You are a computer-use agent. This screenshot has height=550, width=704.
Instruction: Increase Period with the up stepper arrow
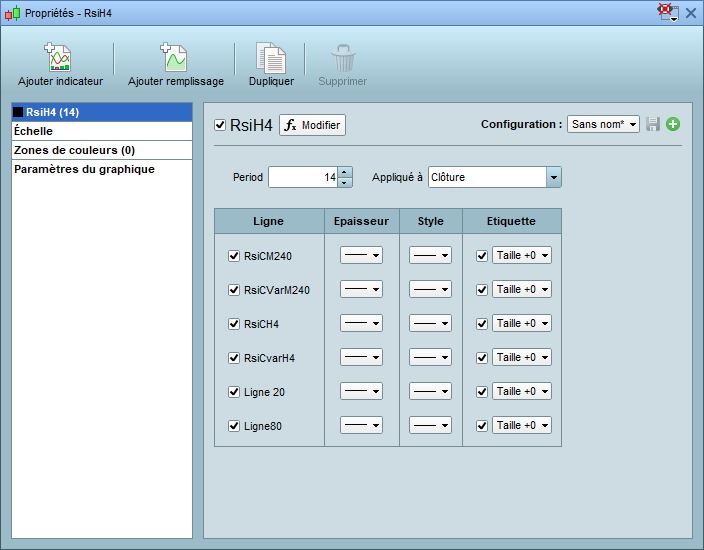tap(344, 172)
